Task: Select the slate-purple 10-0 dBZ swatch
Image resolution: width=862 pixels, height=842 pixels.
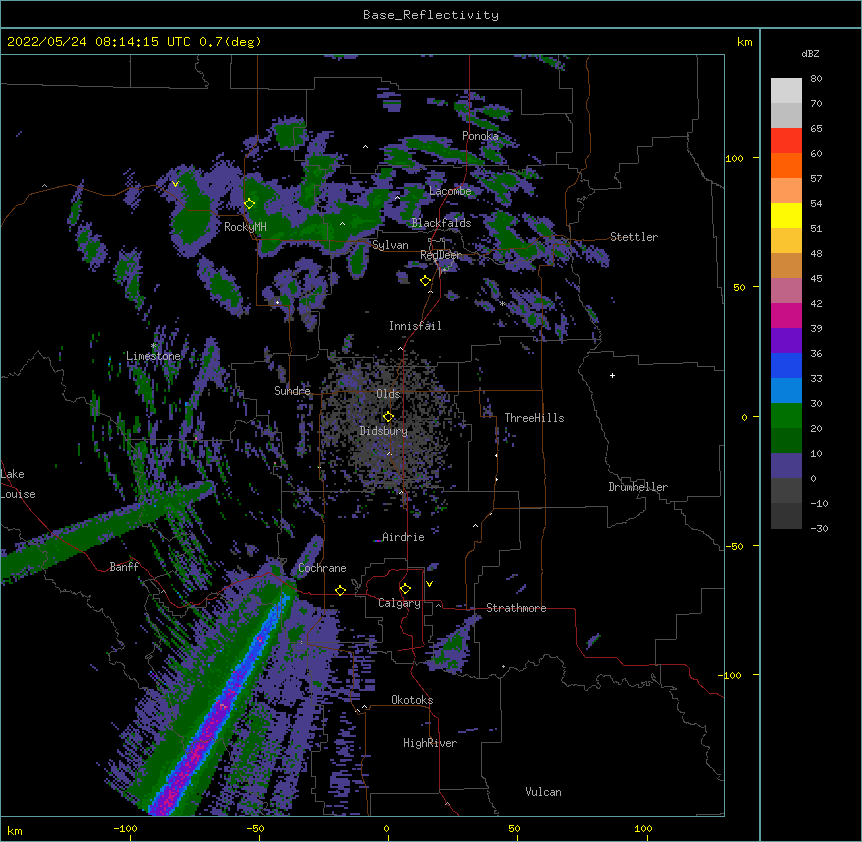Action: [x=786, y=466]
